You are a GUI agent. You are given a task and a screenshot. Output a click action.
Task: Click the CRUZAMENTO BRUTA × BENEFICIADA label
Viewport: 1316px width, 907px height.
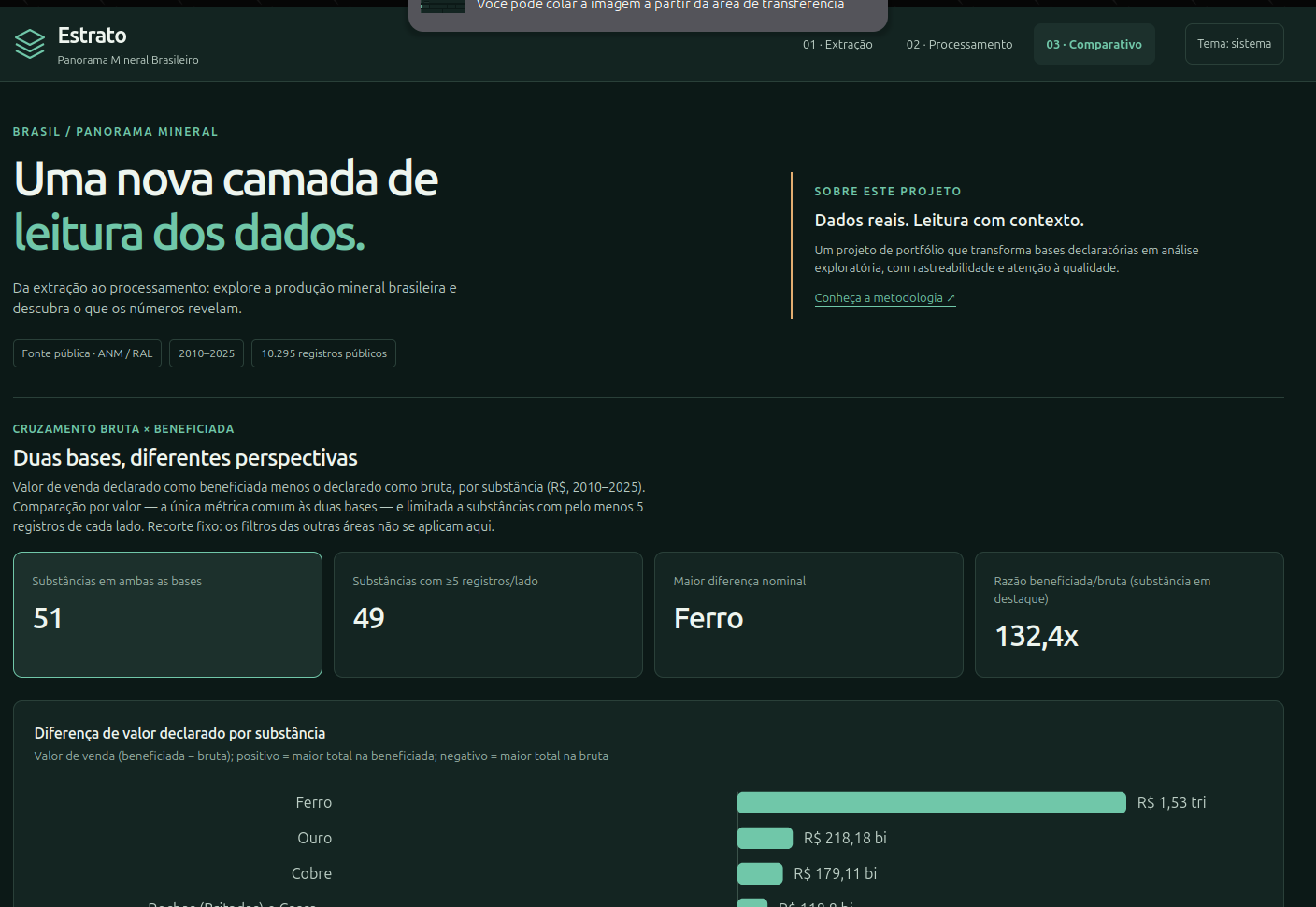click(x=123, y=429)
